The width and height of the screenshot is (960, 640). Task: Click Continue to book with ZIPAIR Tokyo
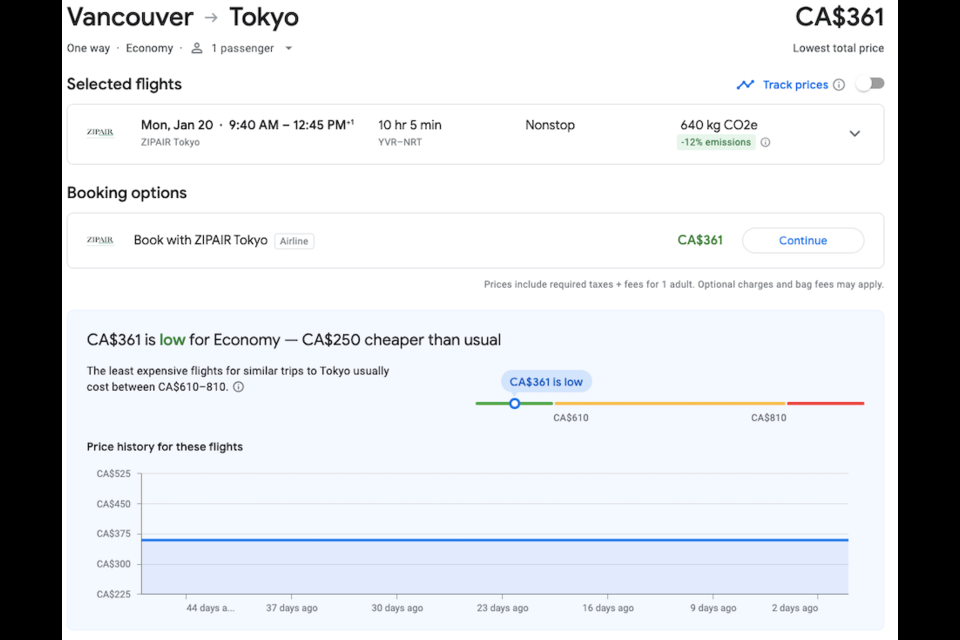tap(803, 241)
